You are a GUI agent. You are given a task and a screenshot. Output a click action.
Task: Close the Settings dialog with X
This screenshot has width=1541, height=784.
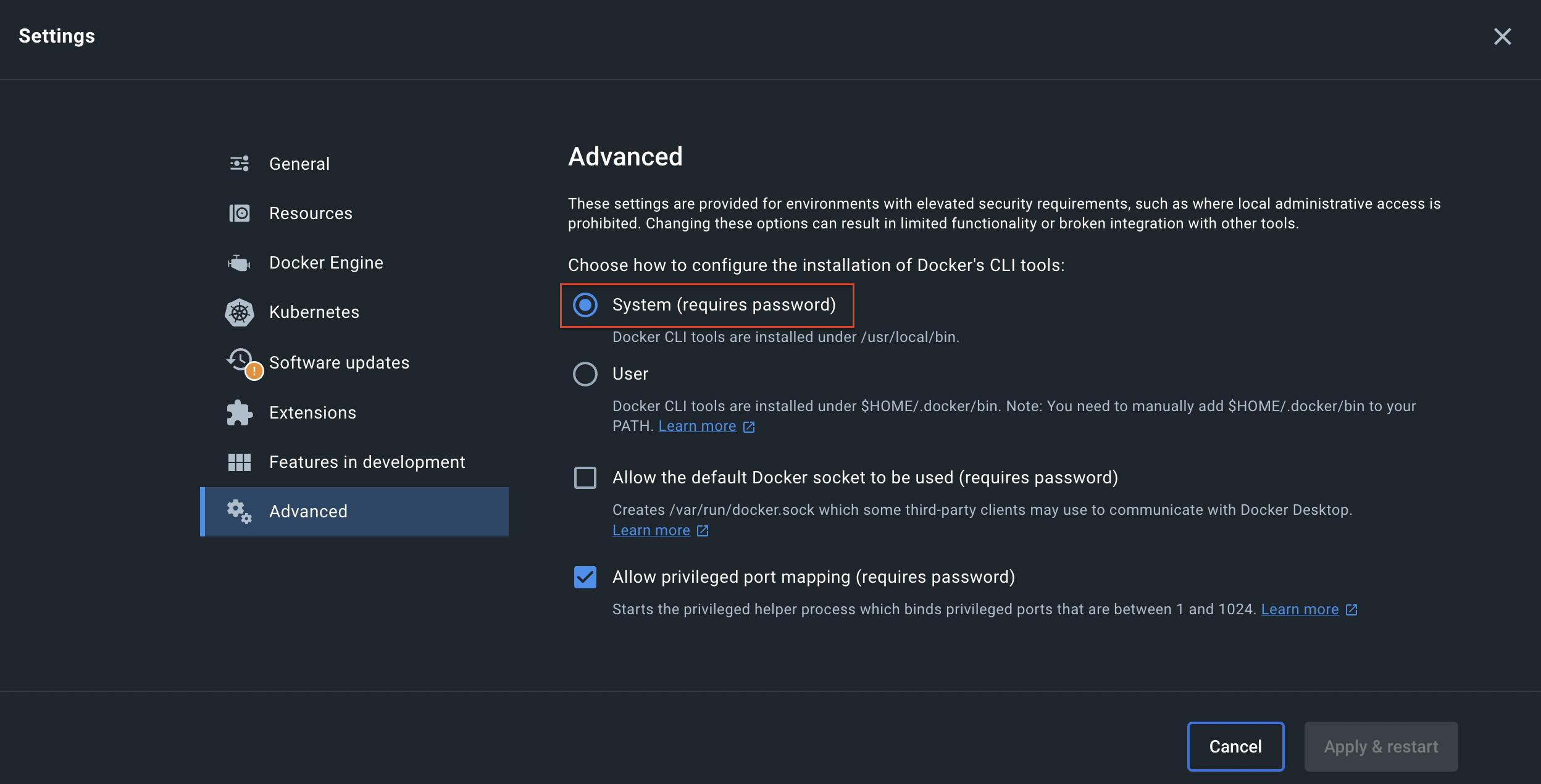coord(1502,36)
